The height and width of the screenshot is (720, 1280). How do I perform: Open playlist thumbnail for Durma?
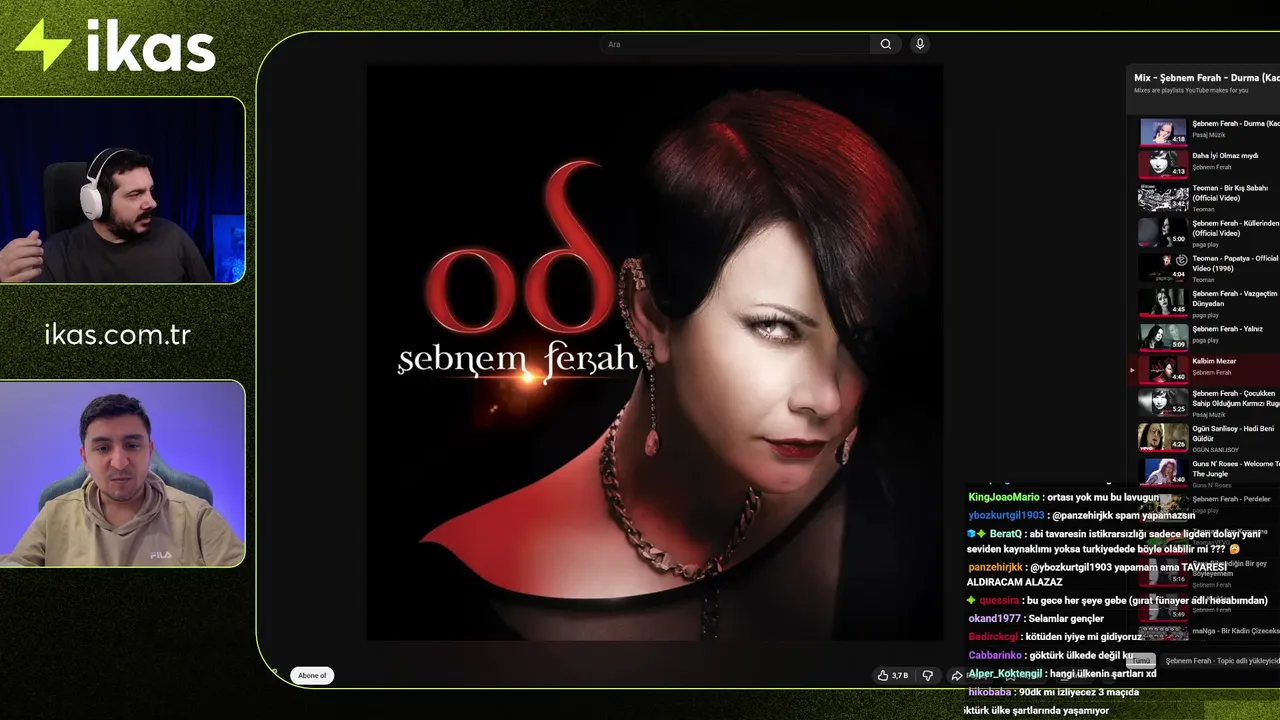pyautogui.click(x=1163, y=132)
